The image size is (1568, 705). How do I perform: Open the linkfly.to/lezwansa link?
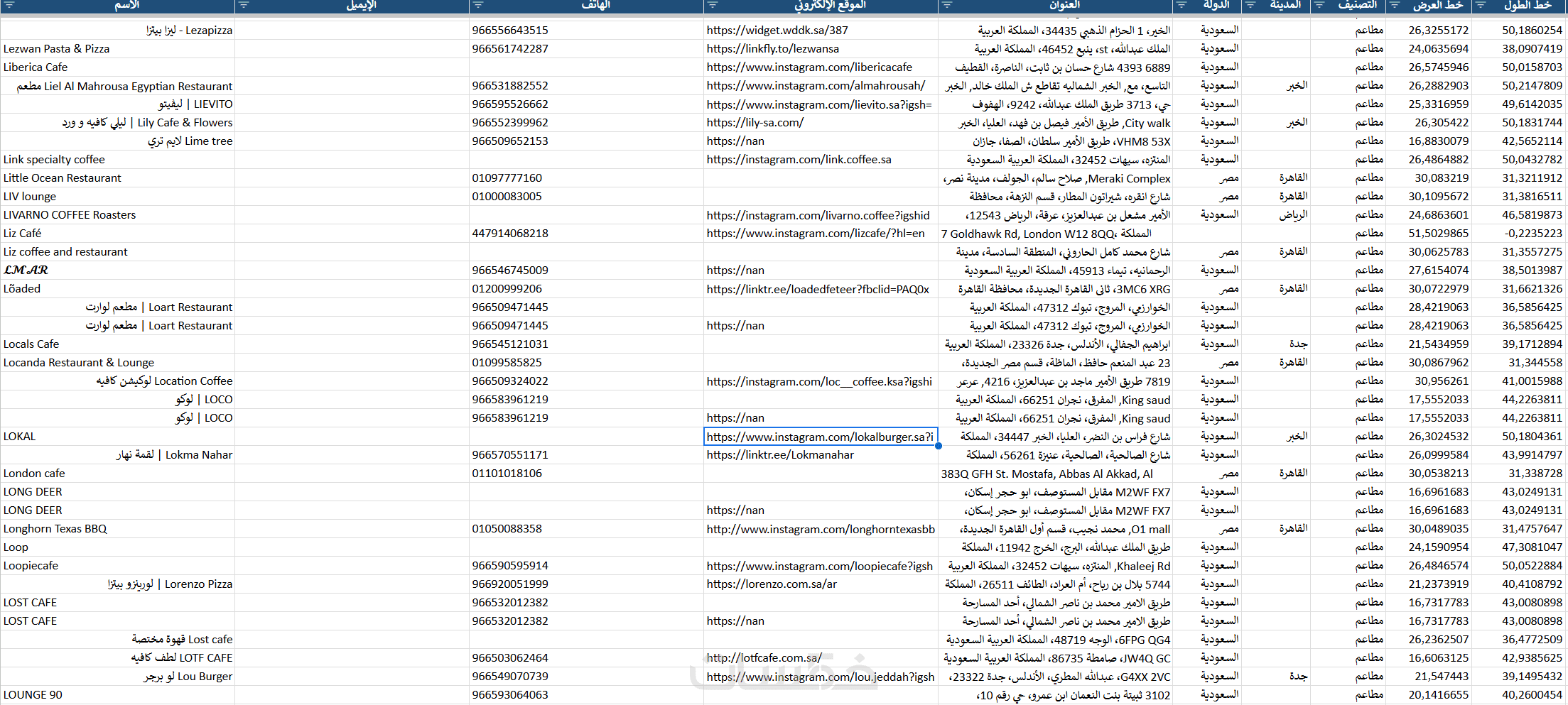click(x=773, y=49)
